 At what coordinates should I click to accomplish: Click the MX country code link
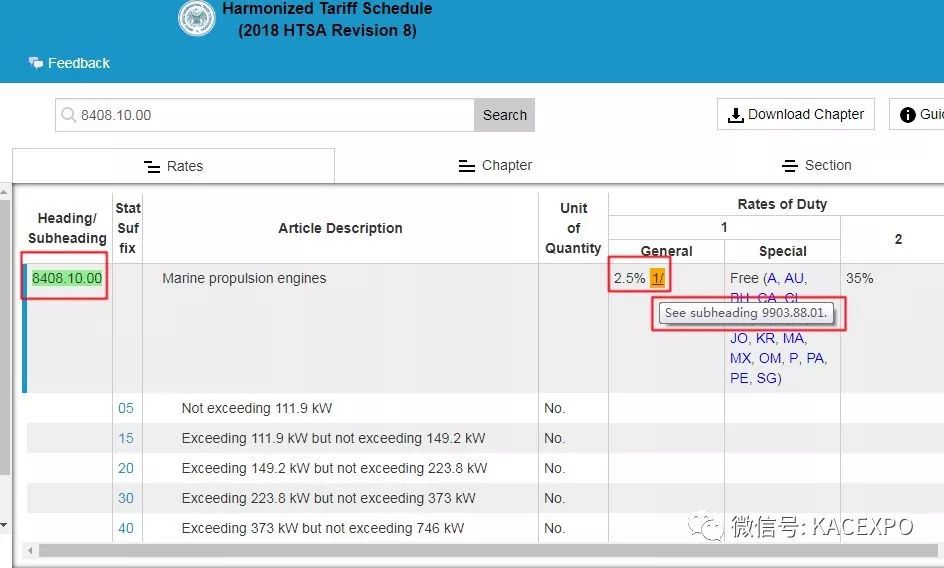[740, 358]
